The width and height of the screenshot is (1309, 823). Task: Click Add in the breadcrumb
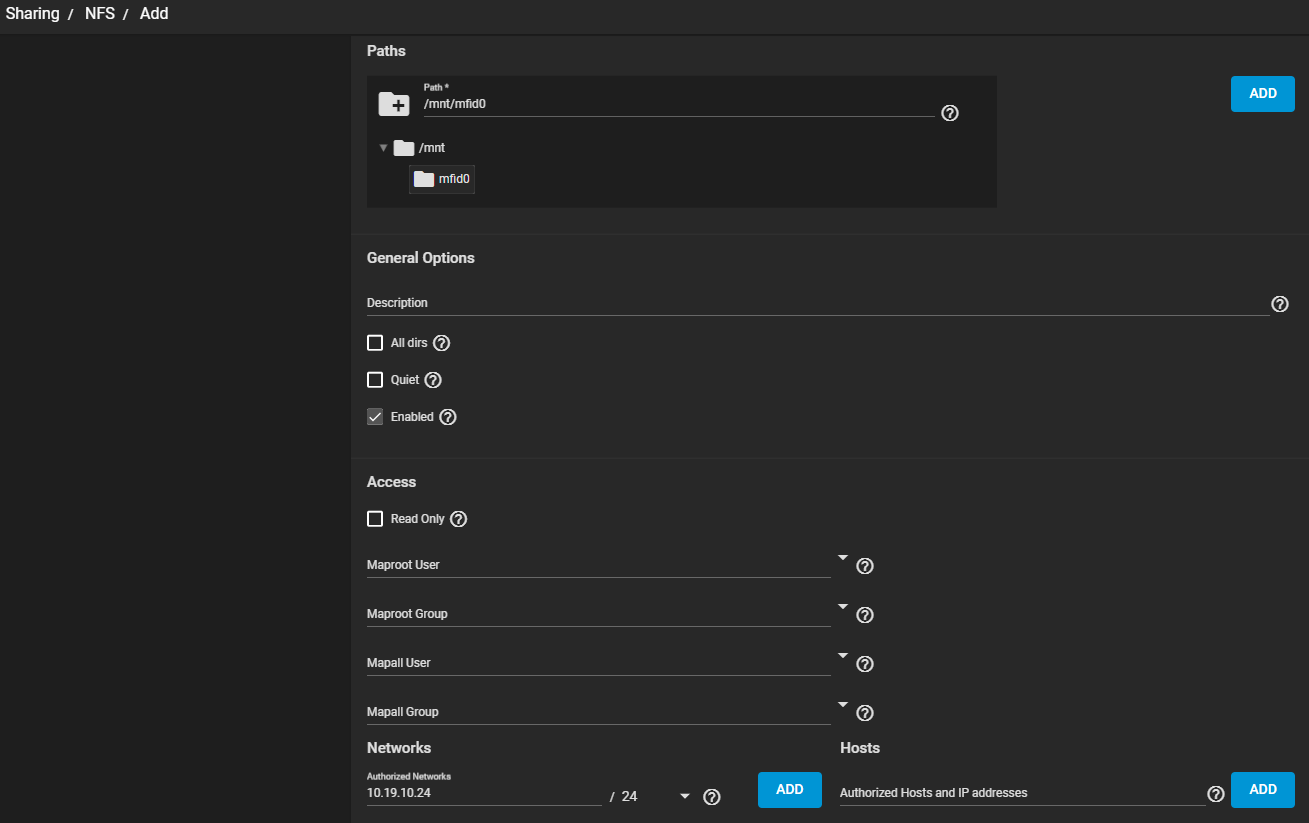point(154,14)
